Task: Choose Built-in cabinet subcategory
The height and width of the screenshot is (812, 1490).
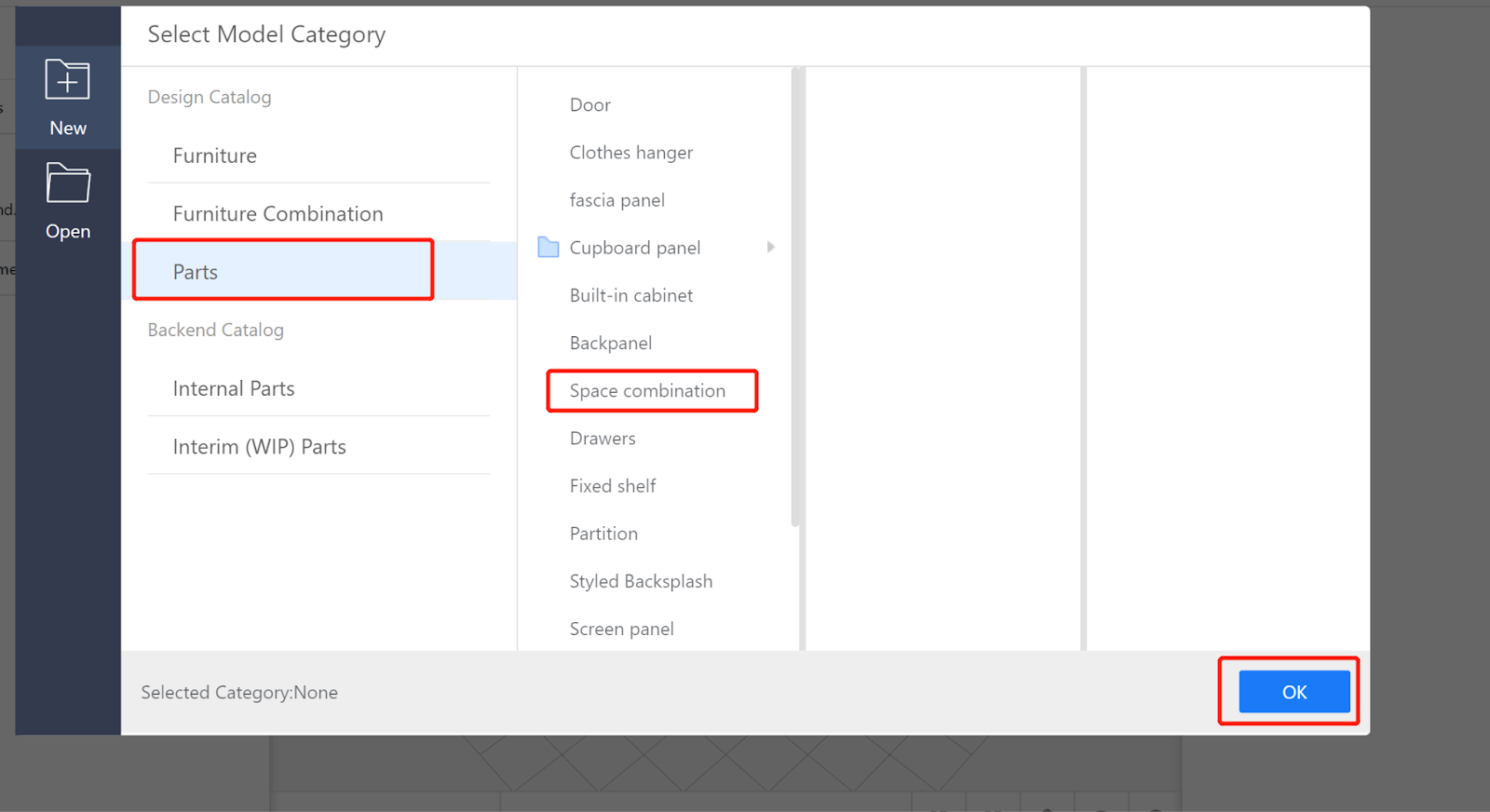Action: (x=631, y=295)
